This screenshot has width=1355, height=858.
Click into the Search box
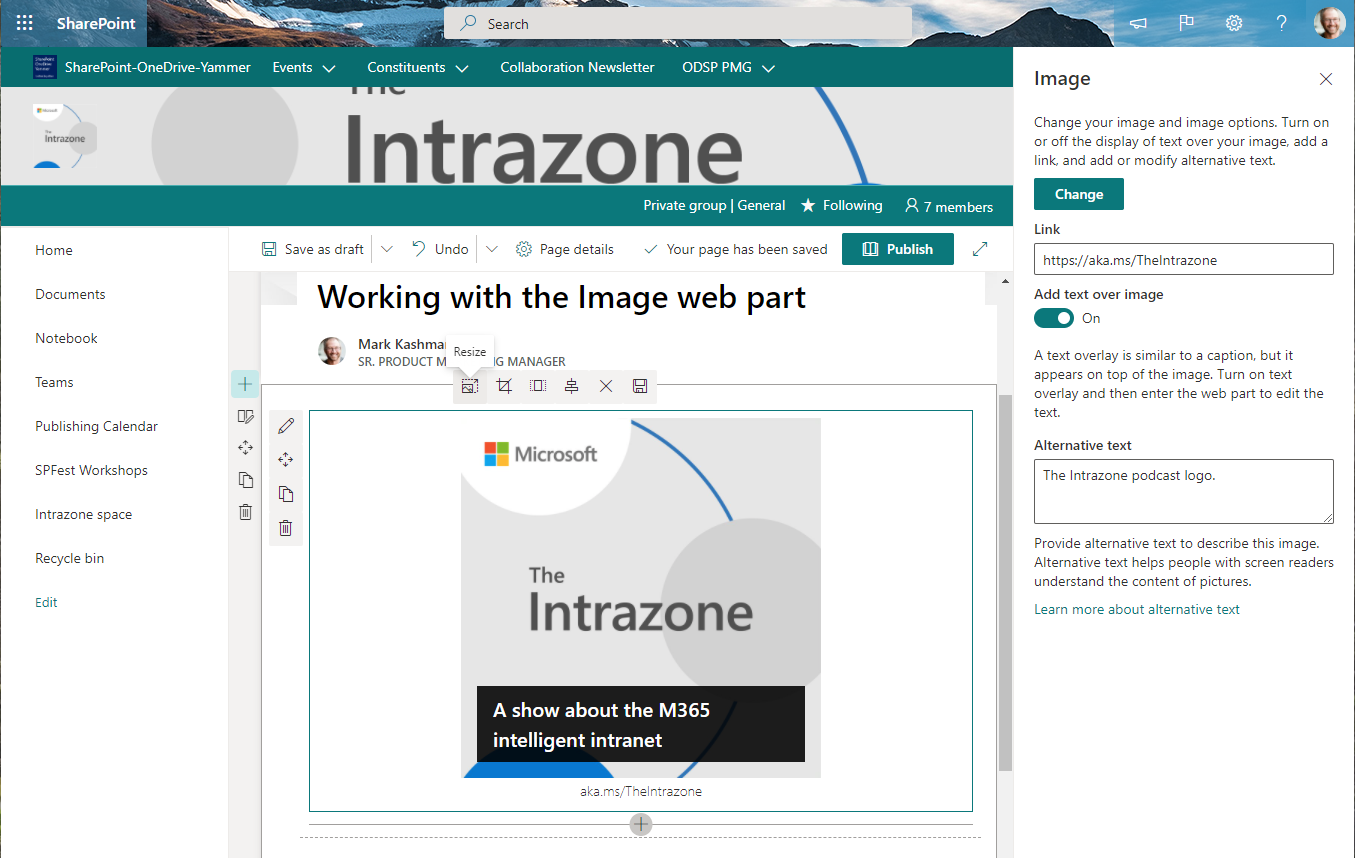(x=678, y=24)
